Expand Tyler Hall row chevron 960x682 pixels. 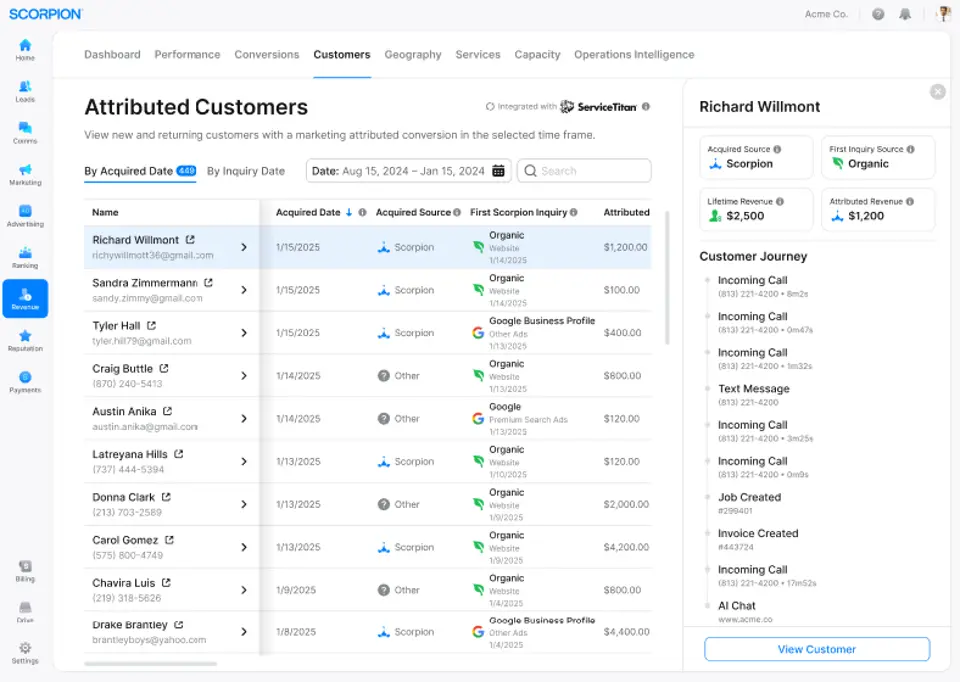[x=244, y=333]
